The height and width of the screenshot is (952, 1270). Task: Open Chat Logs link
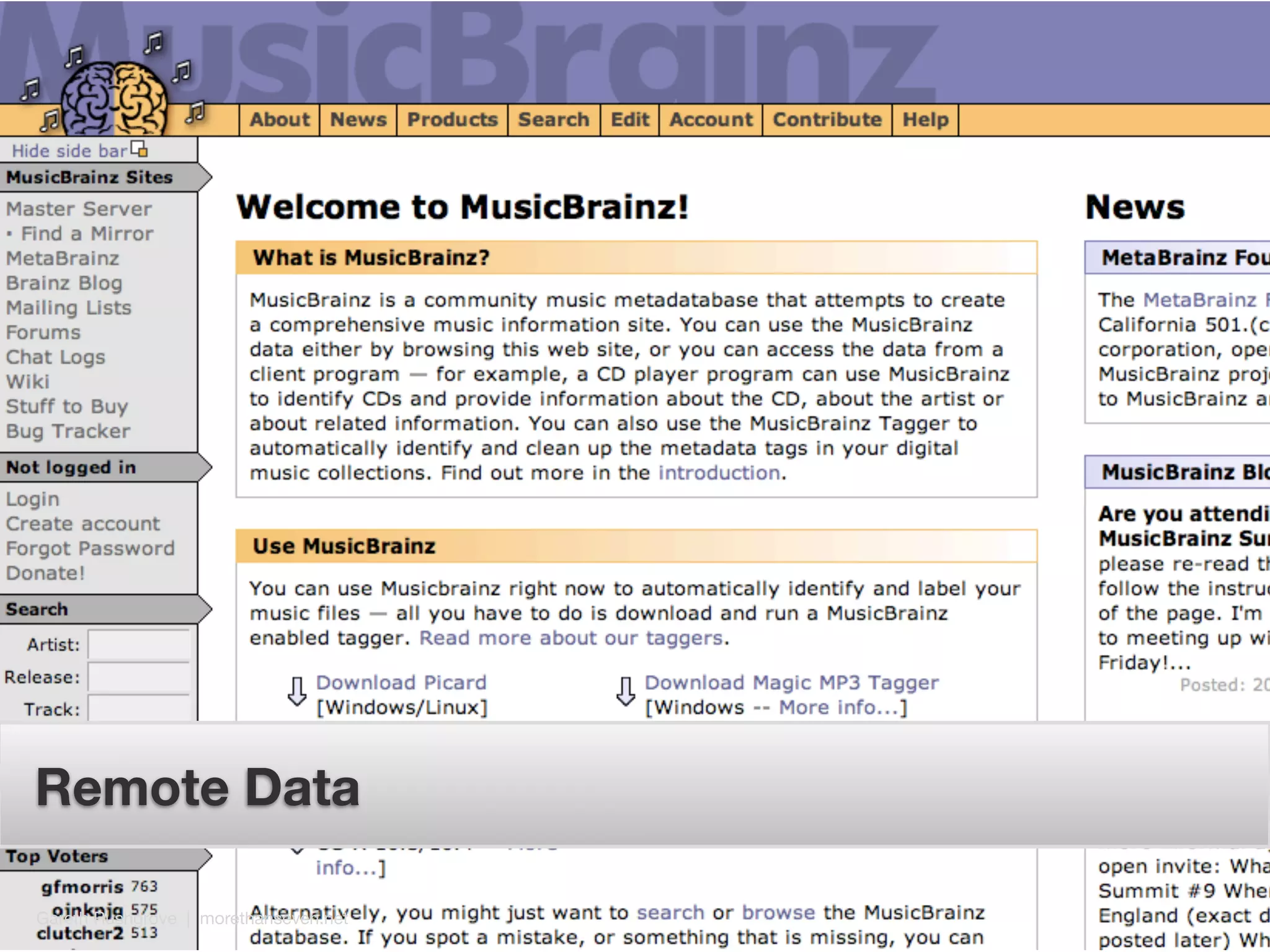pos(56,358)
